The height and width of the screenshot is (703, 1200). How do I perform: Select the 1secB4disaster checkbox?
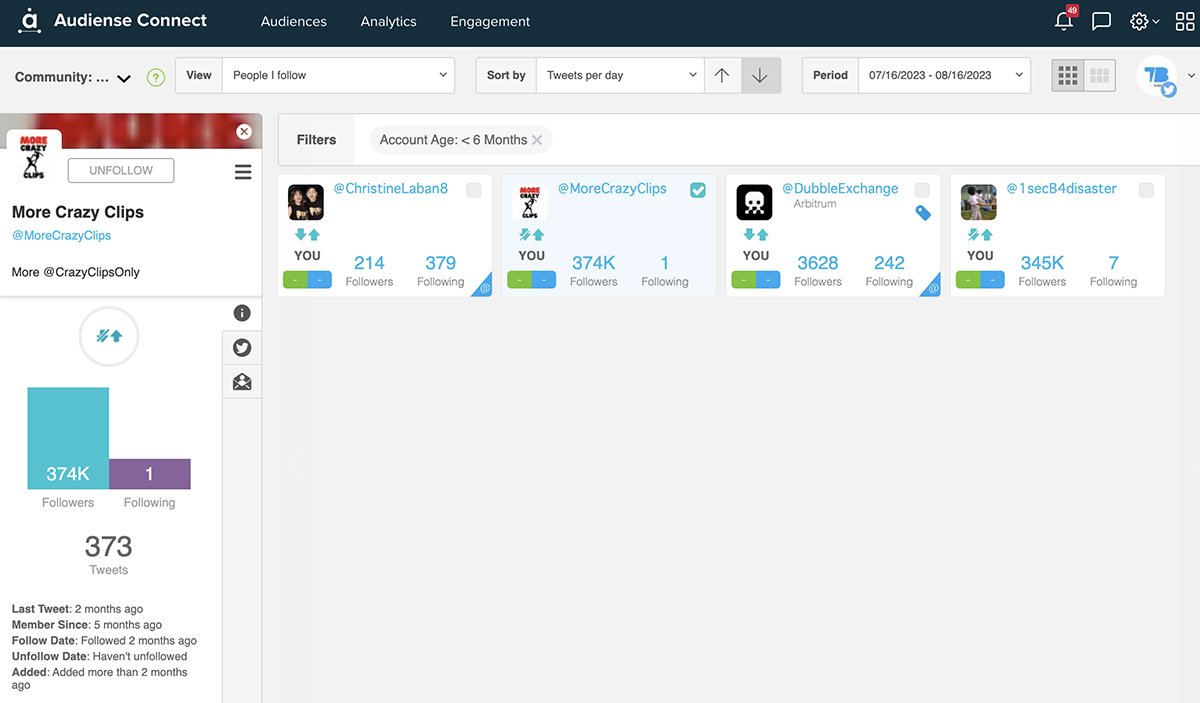[x=1146, y=190]
